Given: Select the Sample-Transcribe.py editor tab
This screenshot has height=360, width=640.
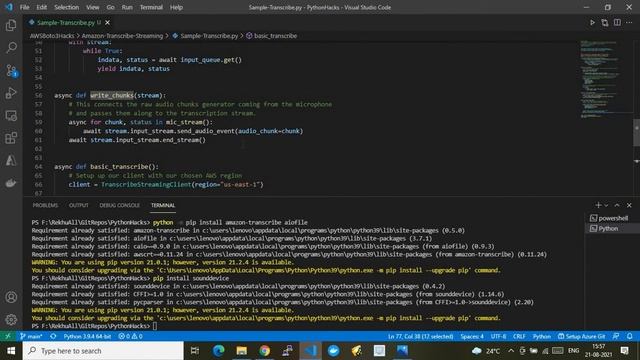Looking at the screenshot, I should coord(65,22).
